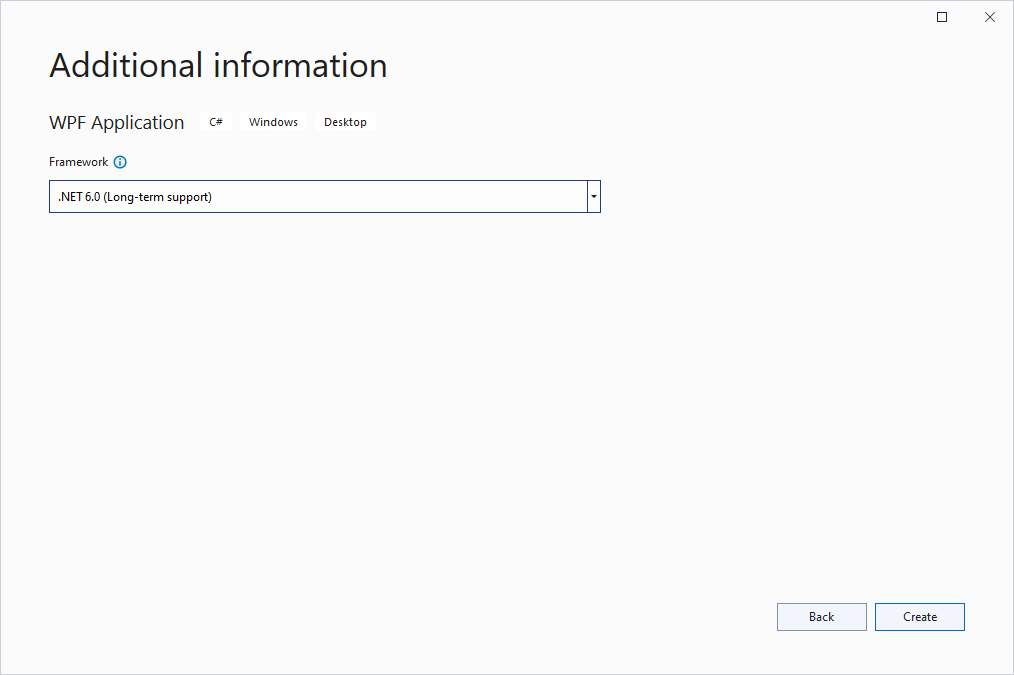Image resolution: width=1014 pixels, height=675 pixels.
Task: Click the X icon at top right
Action: (990, 17)
